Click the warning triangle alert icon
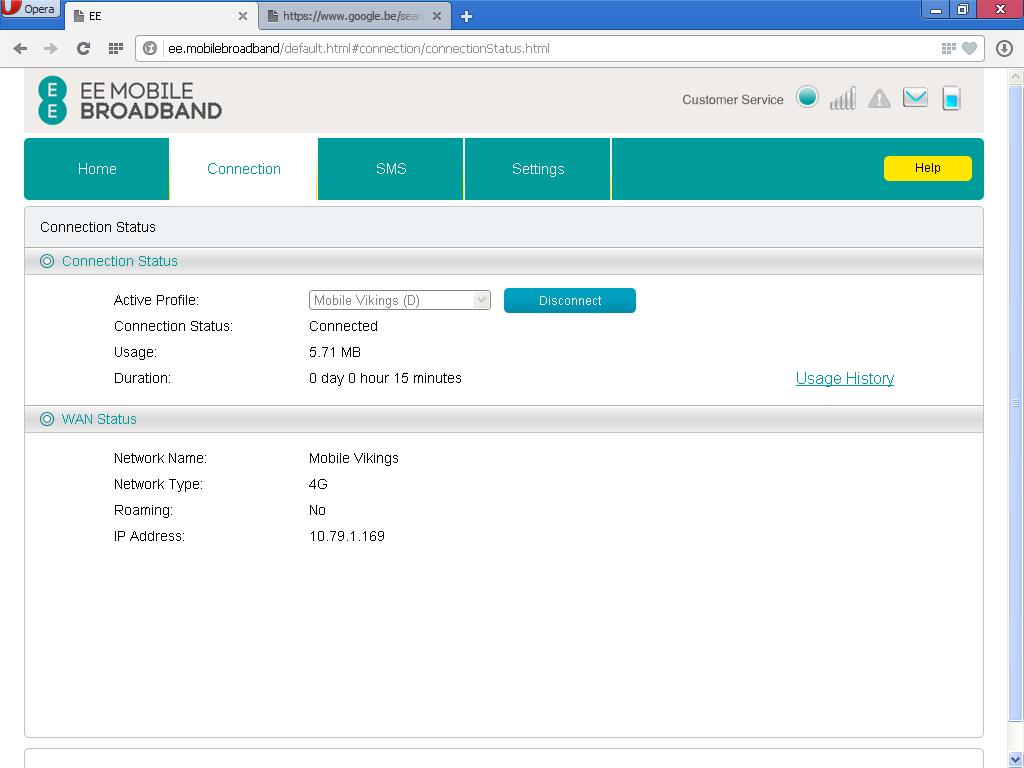Viewport: 1024px width, 768px height. [x=879, y=98]
